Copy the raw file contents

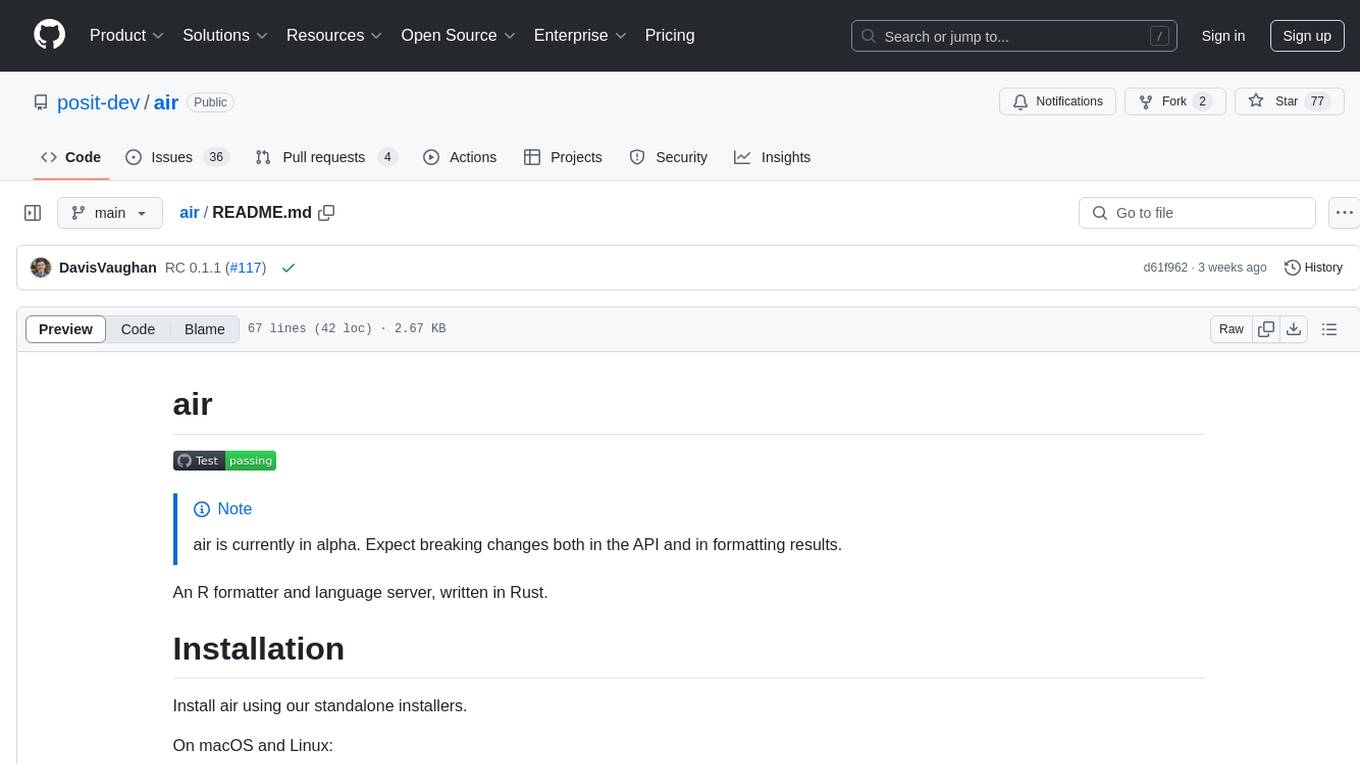pos(1267,329)
